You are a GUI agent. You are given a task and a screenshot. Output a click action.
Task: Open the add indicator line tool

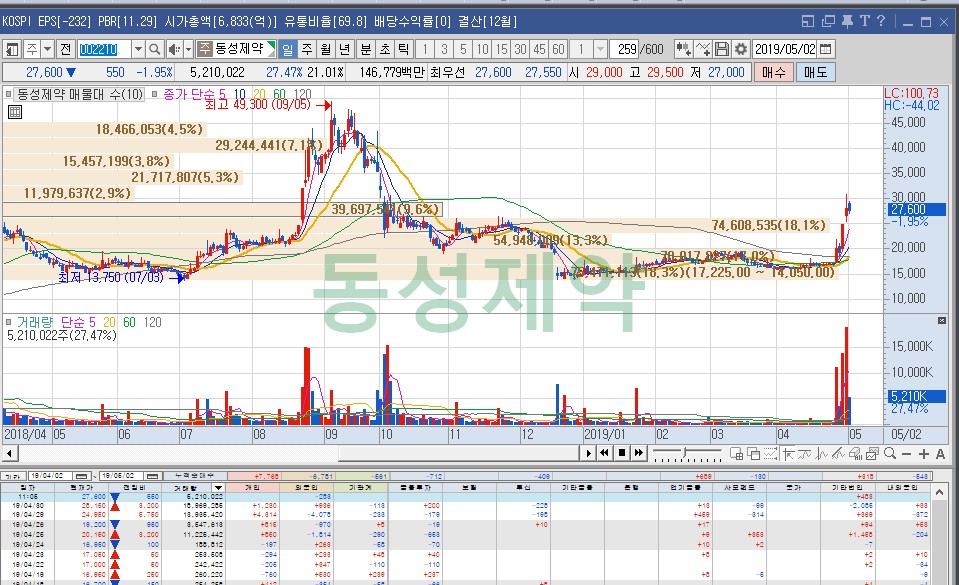click(703, 49)
